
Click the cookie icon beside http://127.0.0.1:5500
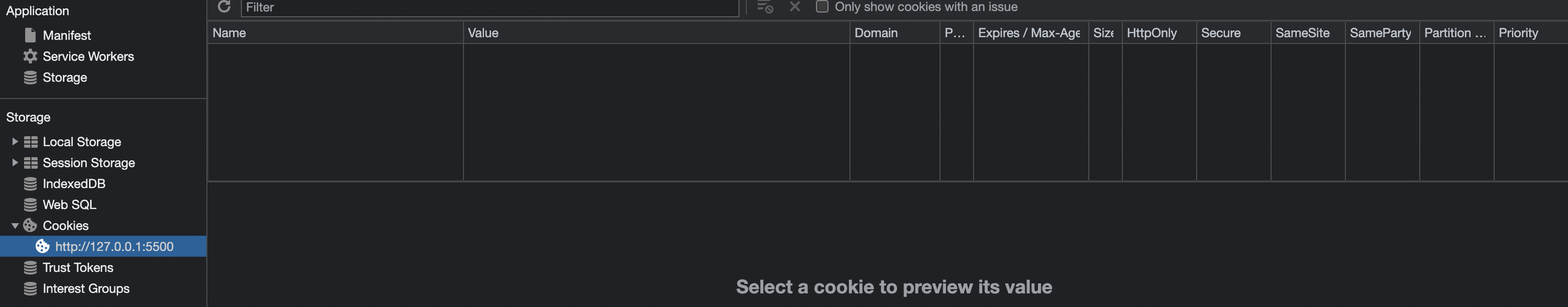click(x=42, y=246)
